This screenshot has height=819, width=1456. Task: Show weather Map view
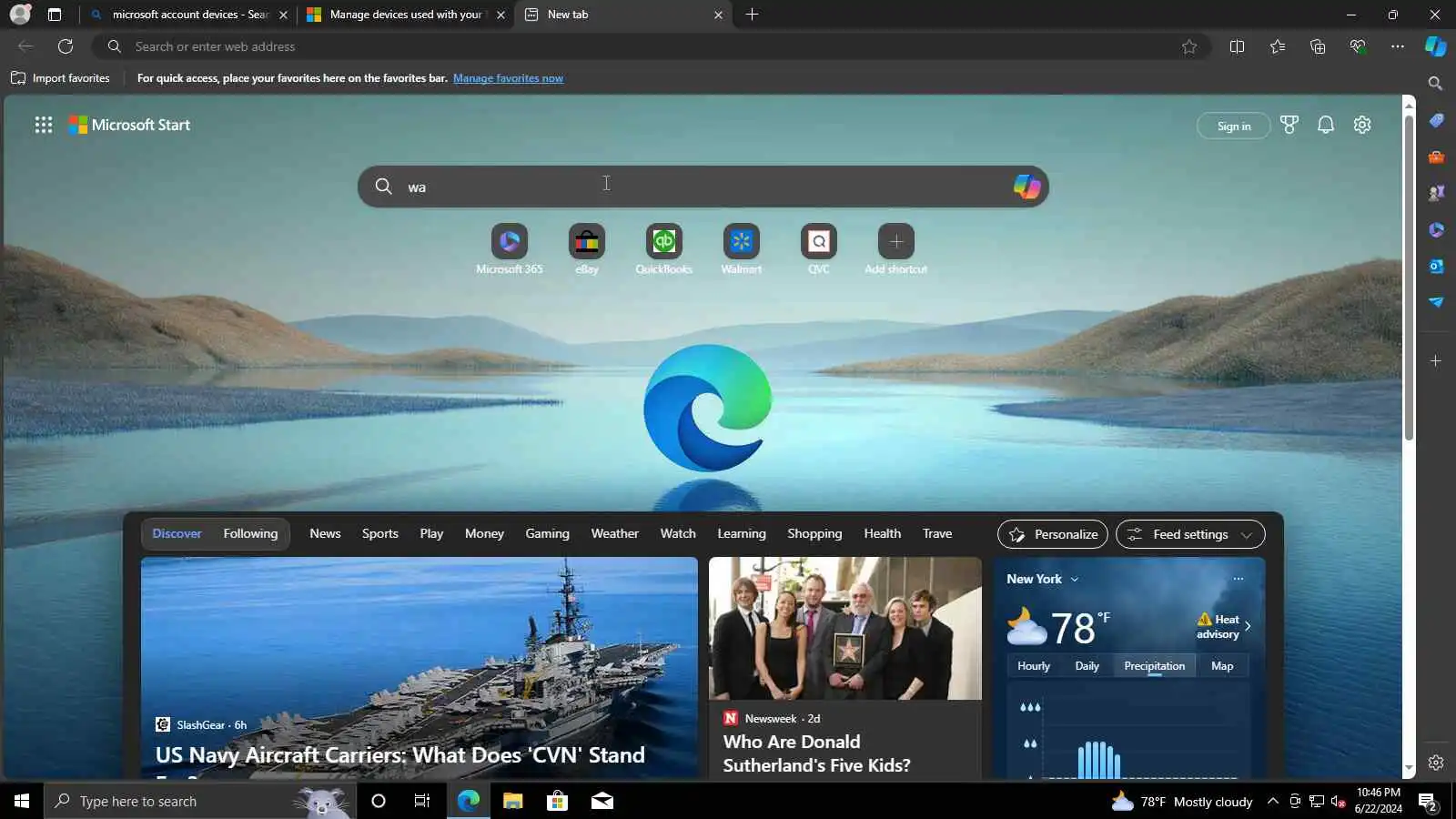1222,666
